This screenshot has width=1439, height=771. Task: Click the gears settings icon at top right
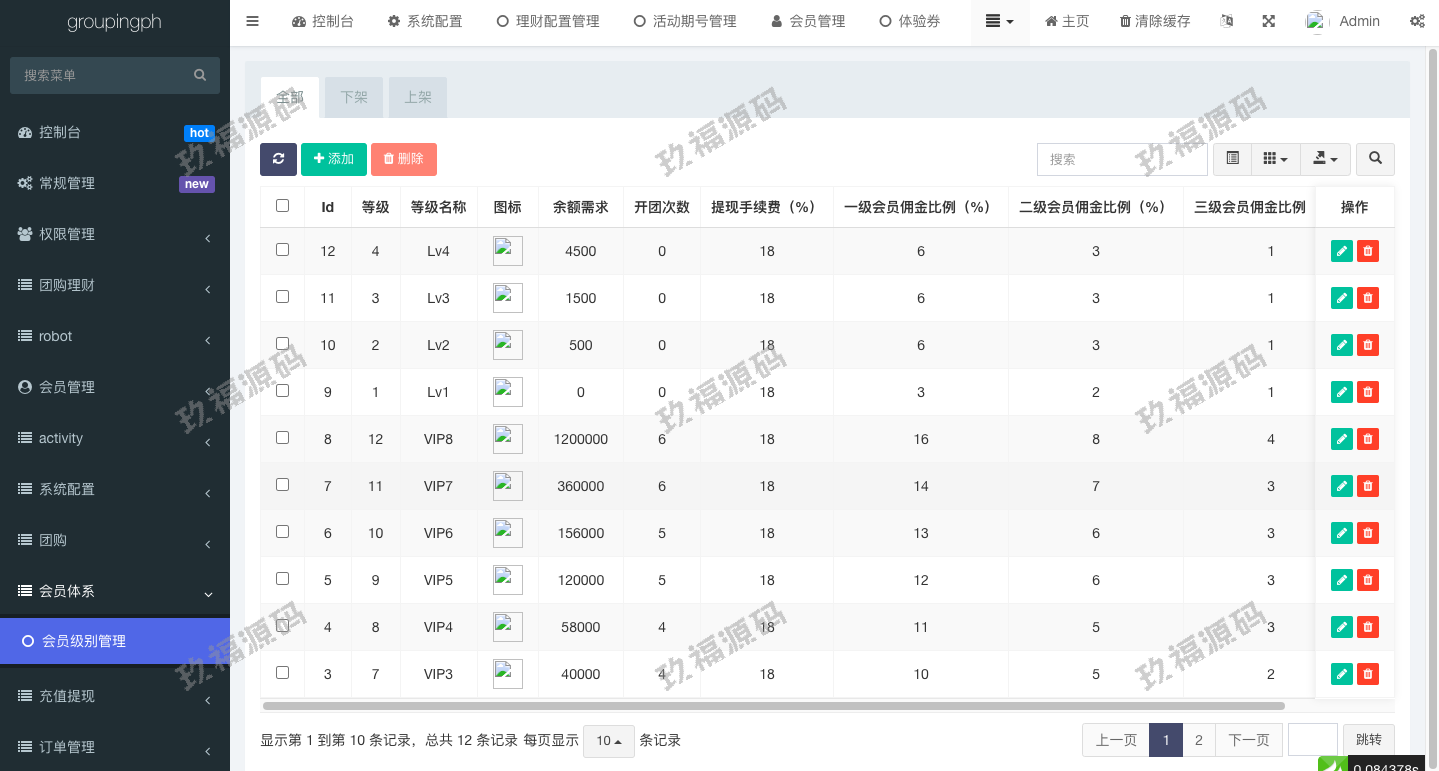point(1417,21)
